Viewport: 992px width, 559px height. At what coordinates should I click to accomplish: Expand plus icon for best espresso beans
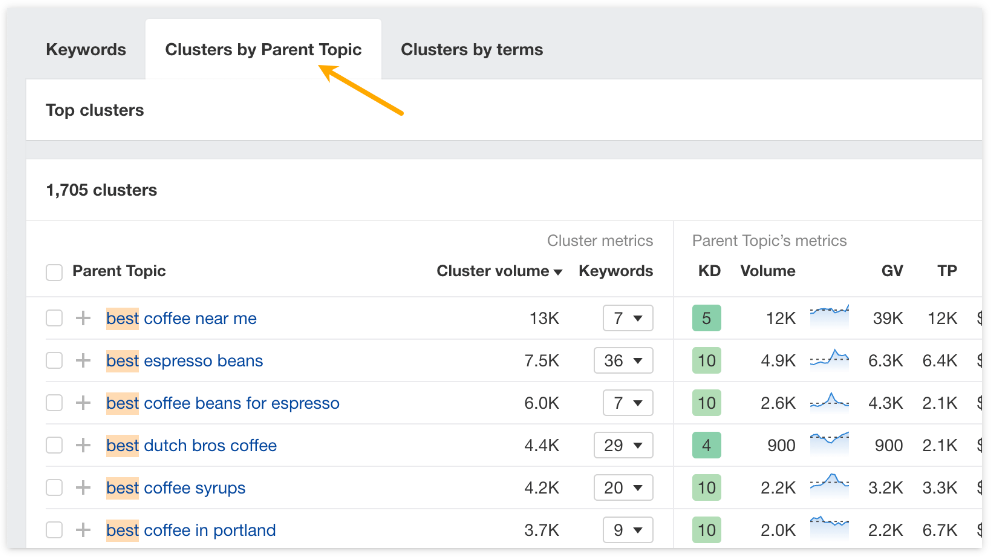(x=83, y=361)
